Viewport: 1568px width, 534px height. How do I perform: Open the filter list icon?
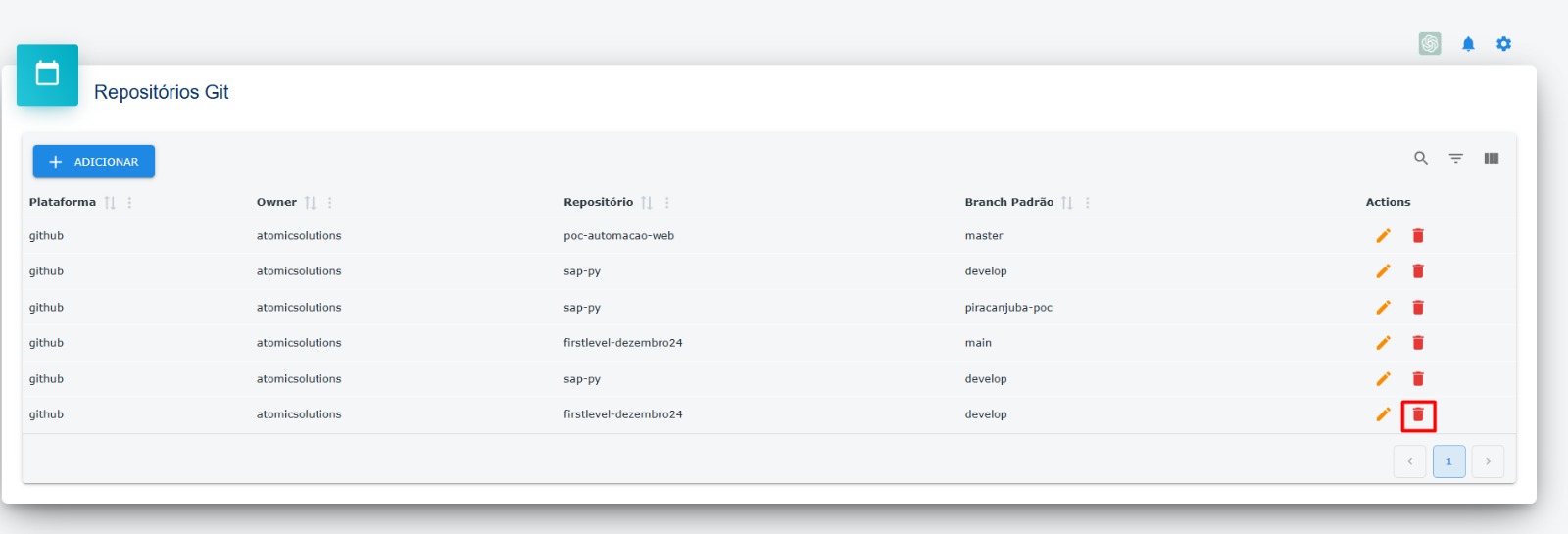pyautogui.click(x=1456, y=158)
